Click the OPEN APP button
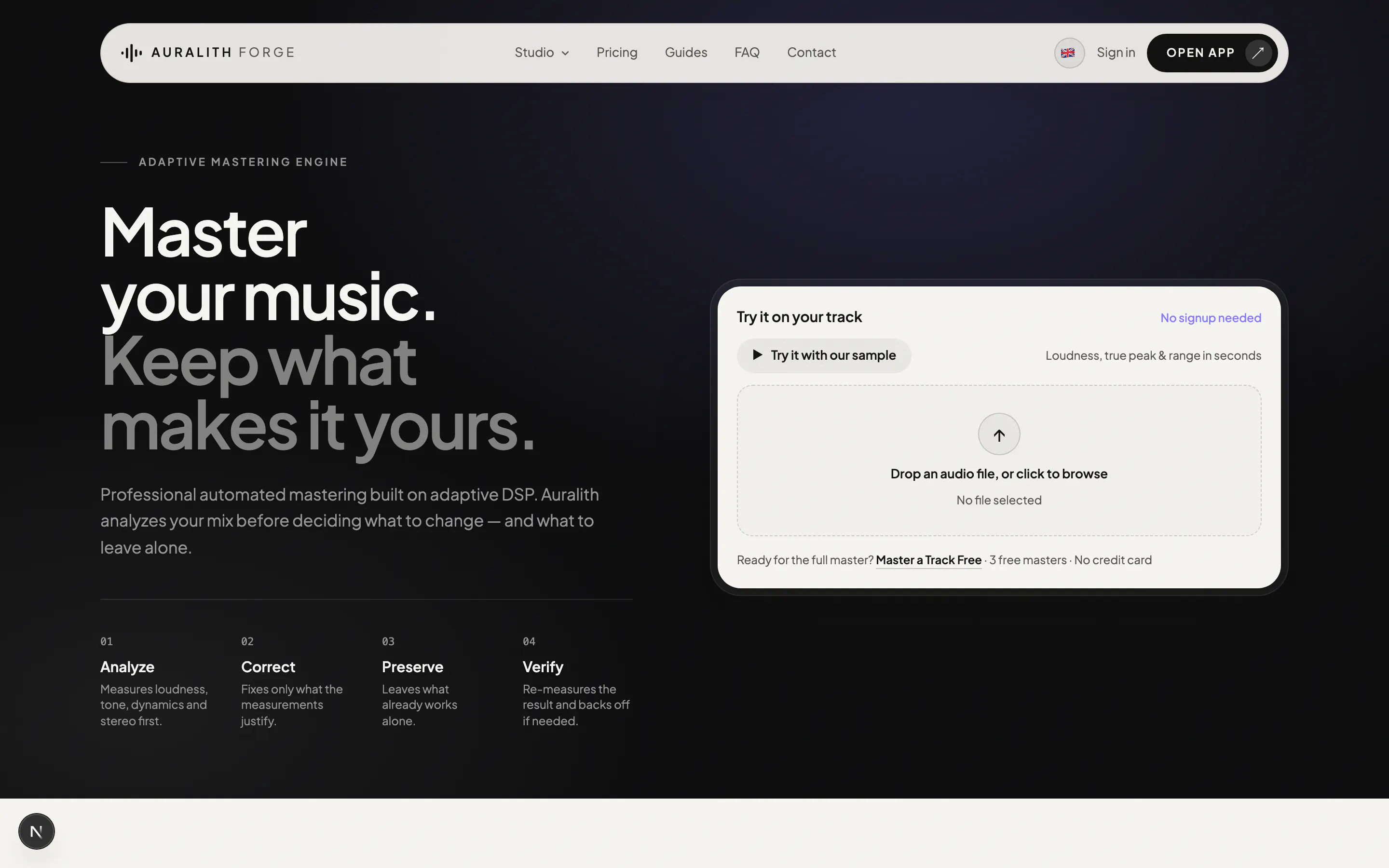1389x868 pixels. (1212, 53)
